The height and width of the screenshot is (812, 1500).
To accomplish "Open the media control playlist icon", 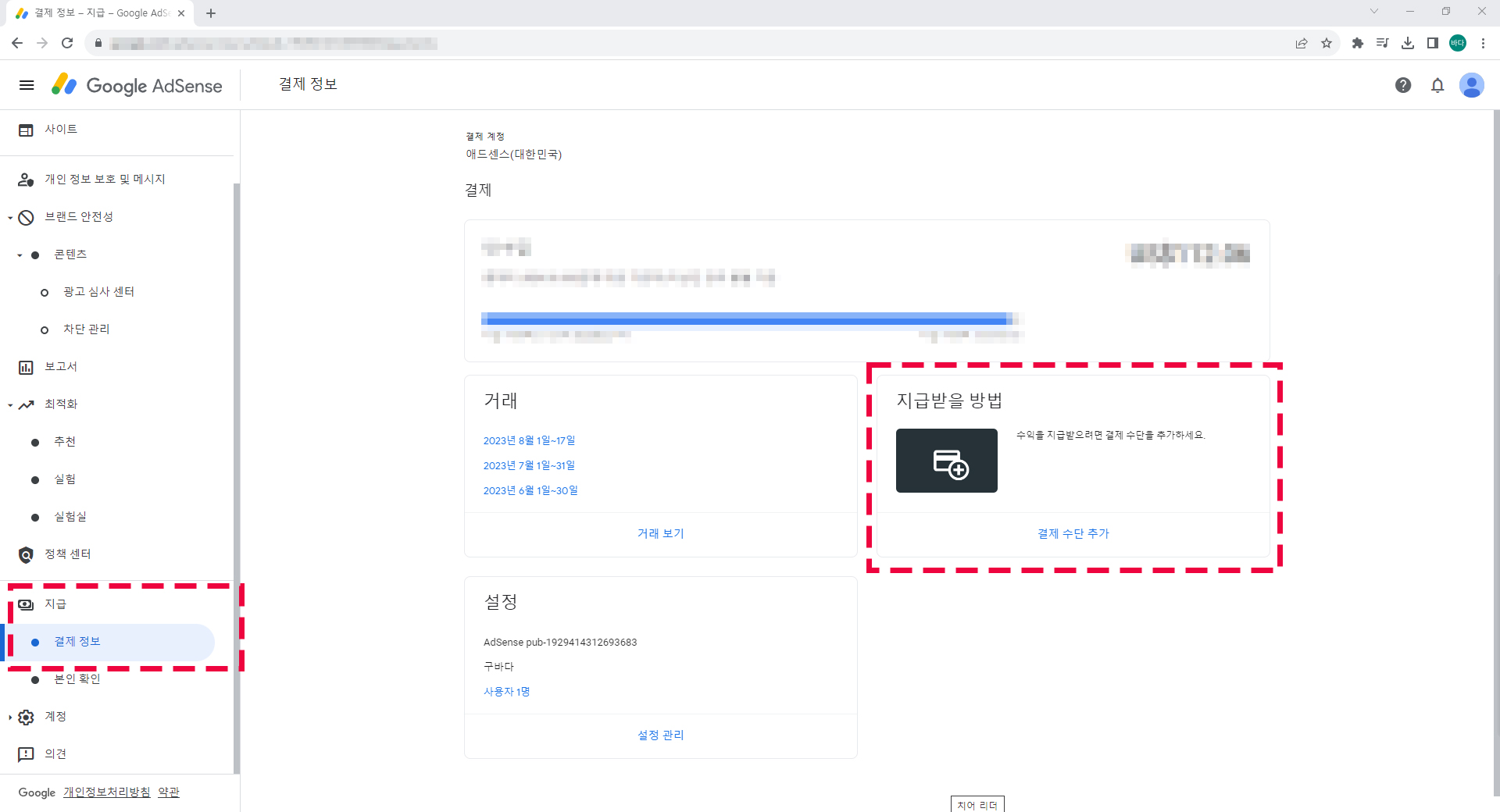I will (x=1383, y=43).
